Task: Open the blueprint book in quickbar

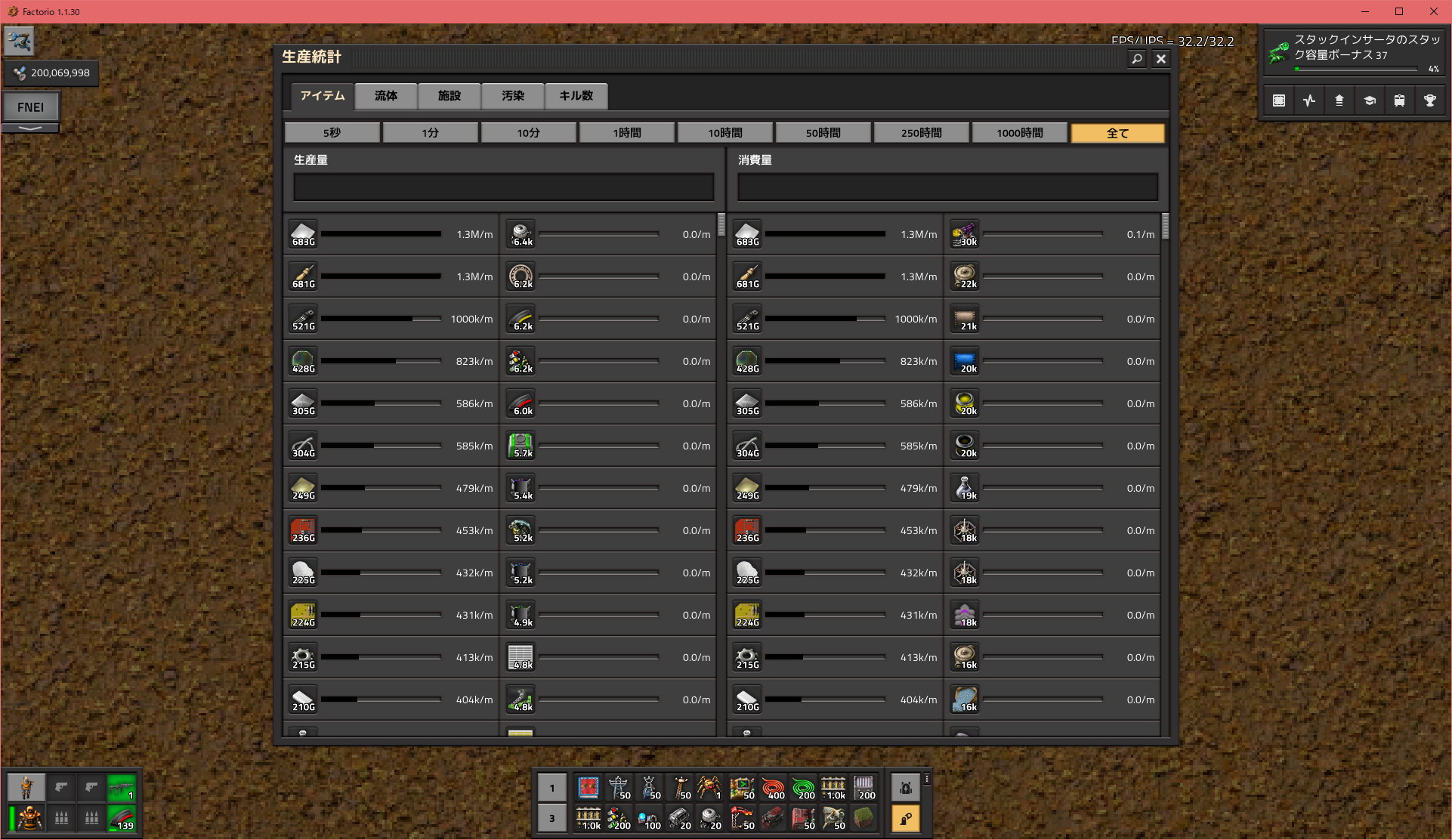Action: [x=589, y=788]
